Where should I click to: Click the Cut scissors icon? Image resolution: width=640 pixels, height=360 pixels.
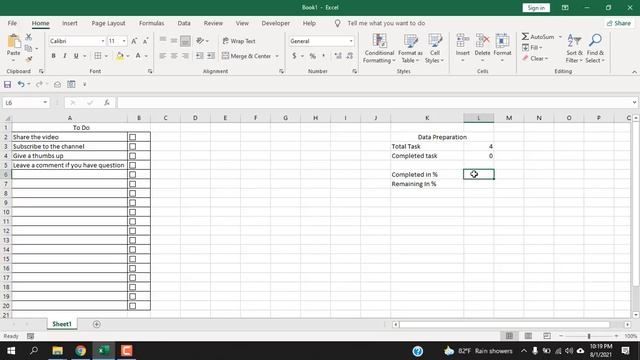[29, 37]
